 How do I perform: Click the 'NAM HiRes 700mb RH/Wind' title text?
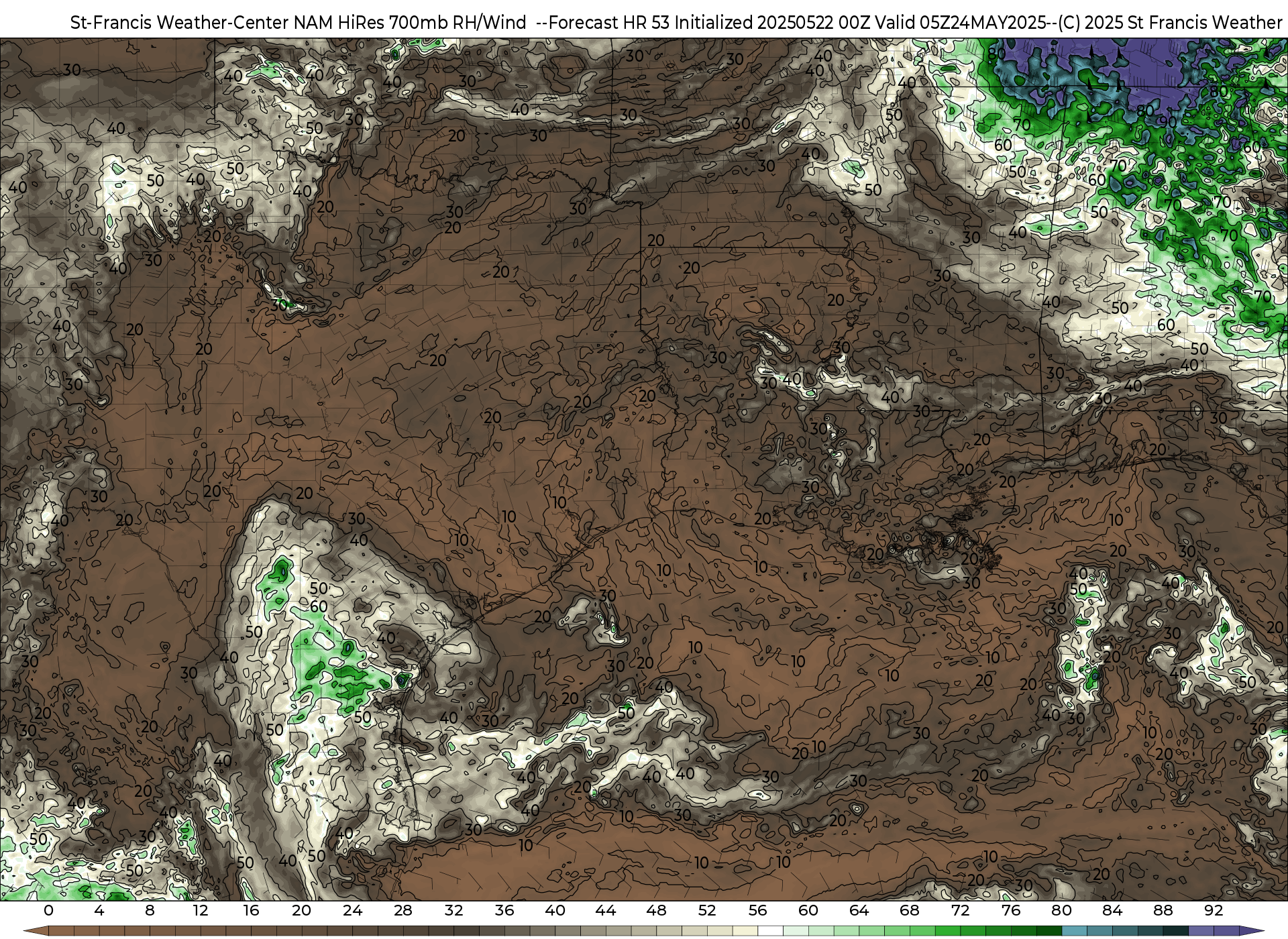tap(410, 22)
